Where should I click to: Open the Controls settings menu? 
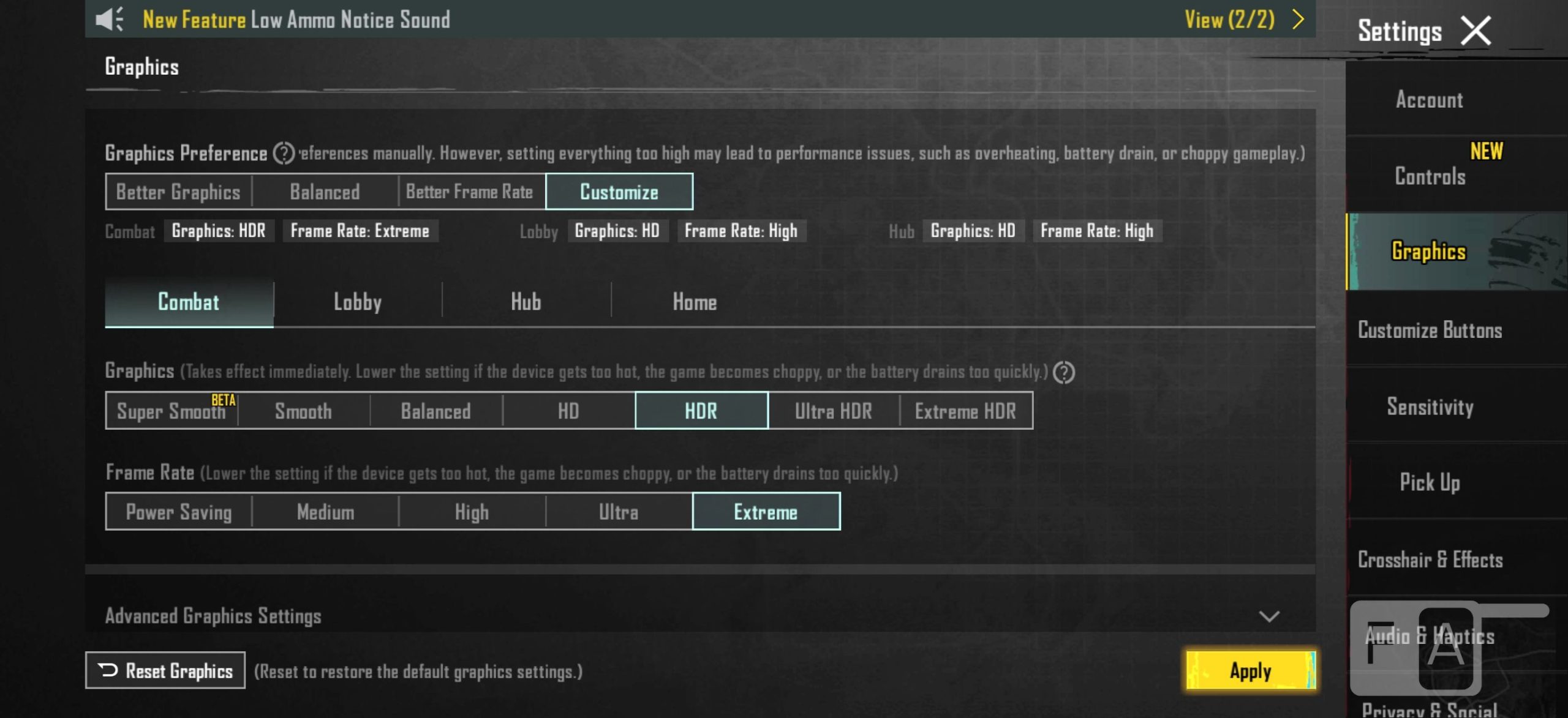pos(1430,176)
